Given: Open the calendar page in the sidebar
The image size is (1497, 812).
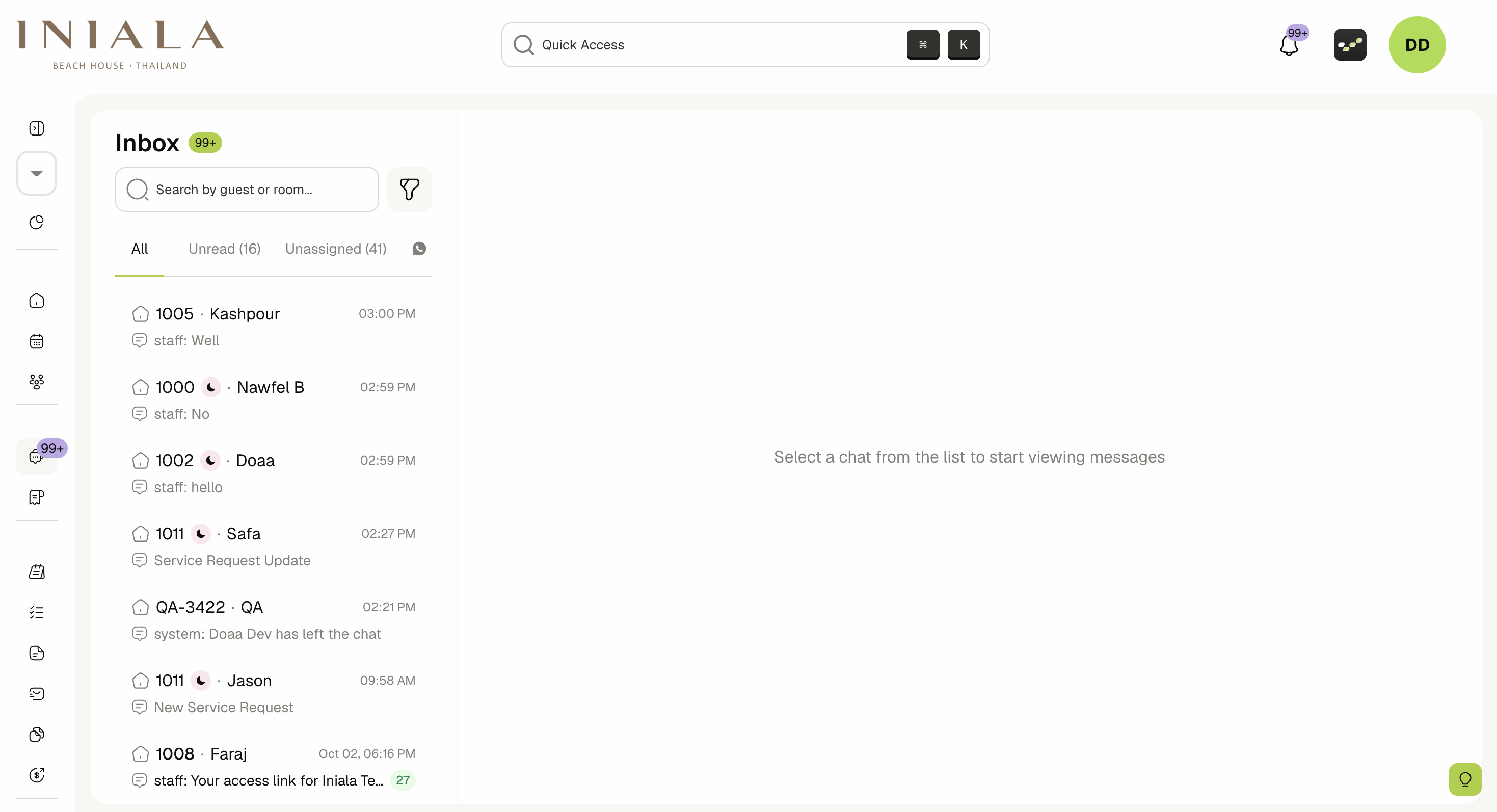Looking at the screenshot, I should pyautogui.click(x=37, y=341).
